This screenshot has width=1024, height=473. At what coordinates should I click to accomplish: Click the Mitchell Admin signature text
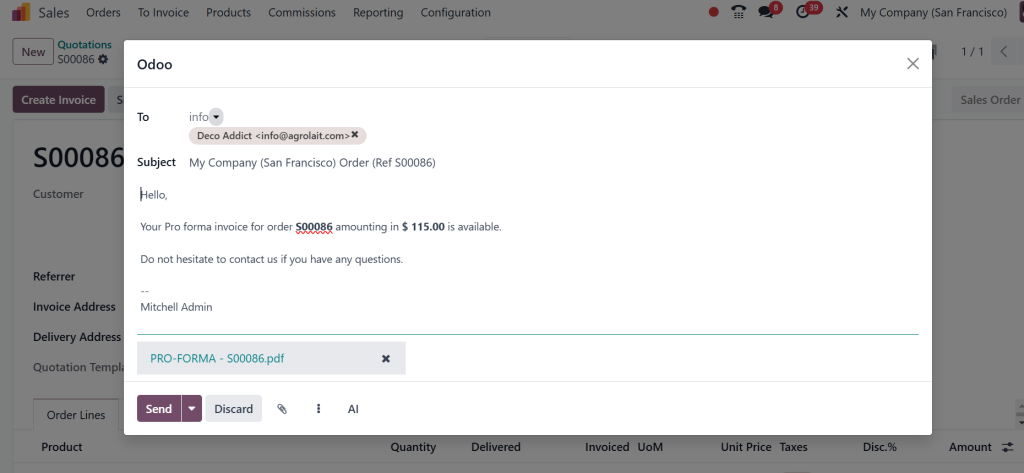pos(176,306)
